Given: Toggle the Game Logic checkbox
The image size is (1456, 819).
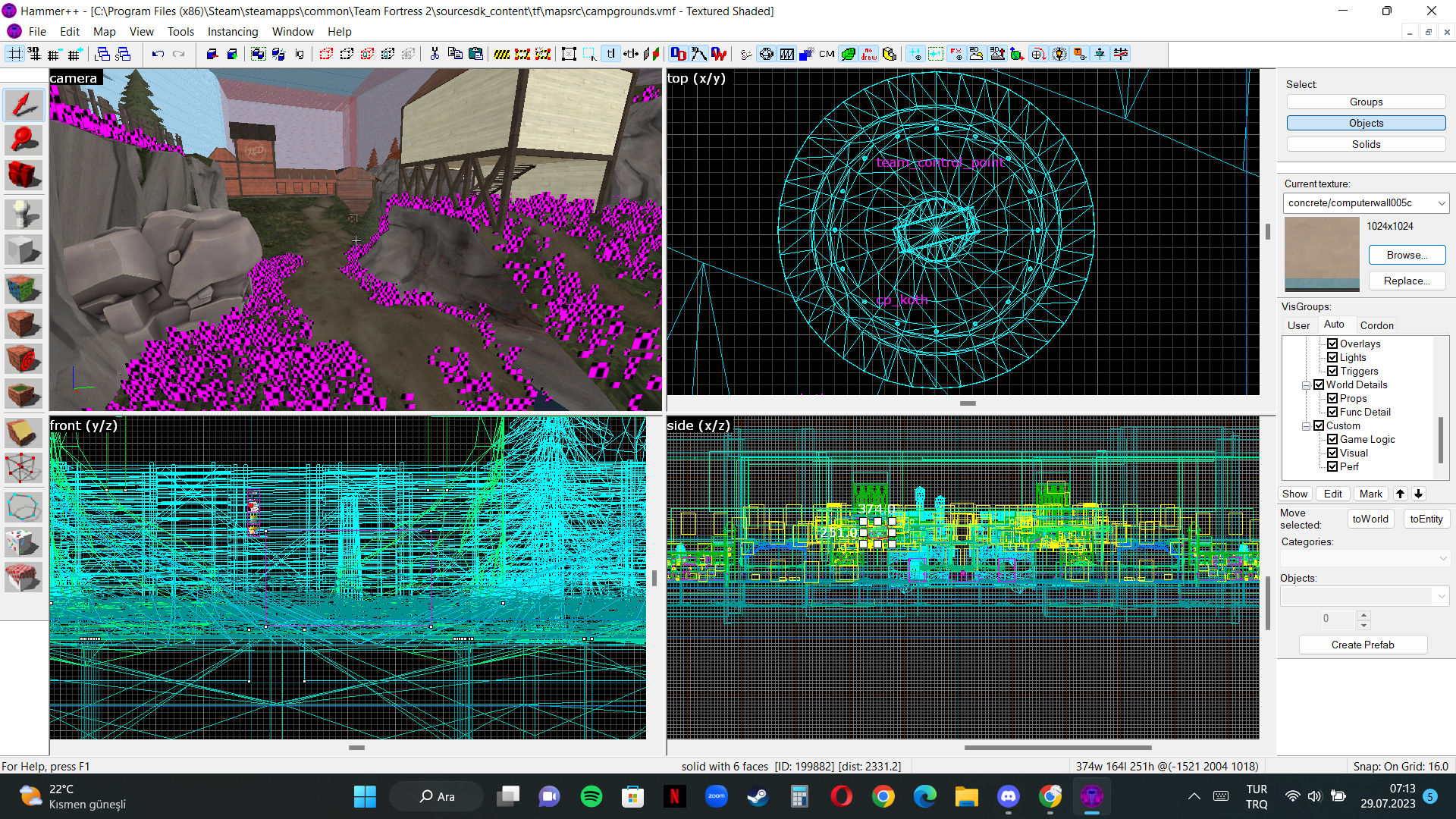Looking at the screenshot, I should pyautogui.click(x=1332, y=439).
